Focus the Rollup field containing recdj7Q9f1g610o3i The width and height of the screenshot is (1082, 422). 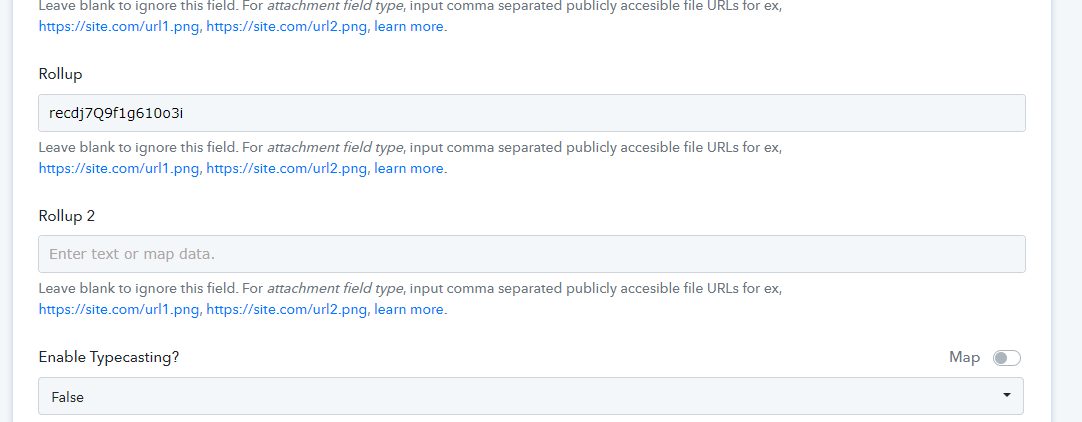tap(531, 113)
